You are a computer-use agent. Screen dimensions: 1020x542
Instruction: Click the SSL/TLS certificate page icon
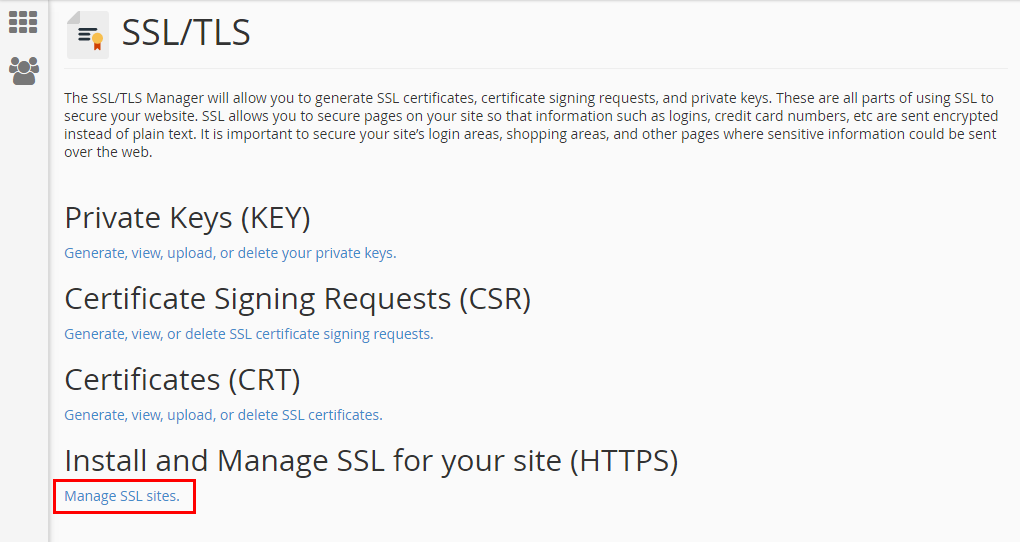tap(88, 34)
